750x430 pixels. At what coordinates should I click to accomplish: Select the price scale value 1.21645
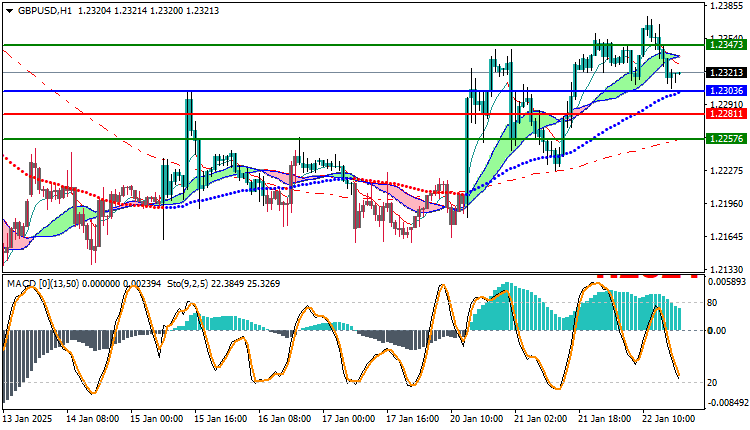tap(727, 237)
